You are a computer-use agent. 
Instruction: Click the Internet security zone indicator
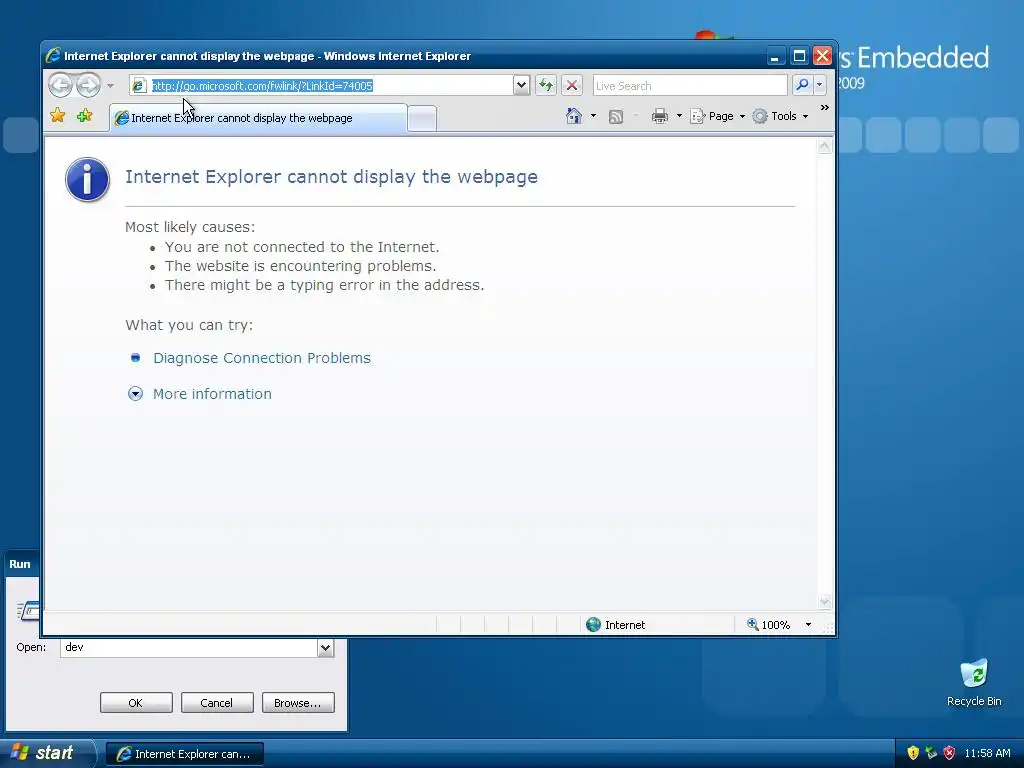pyautogui.click(x=615, y=625)
